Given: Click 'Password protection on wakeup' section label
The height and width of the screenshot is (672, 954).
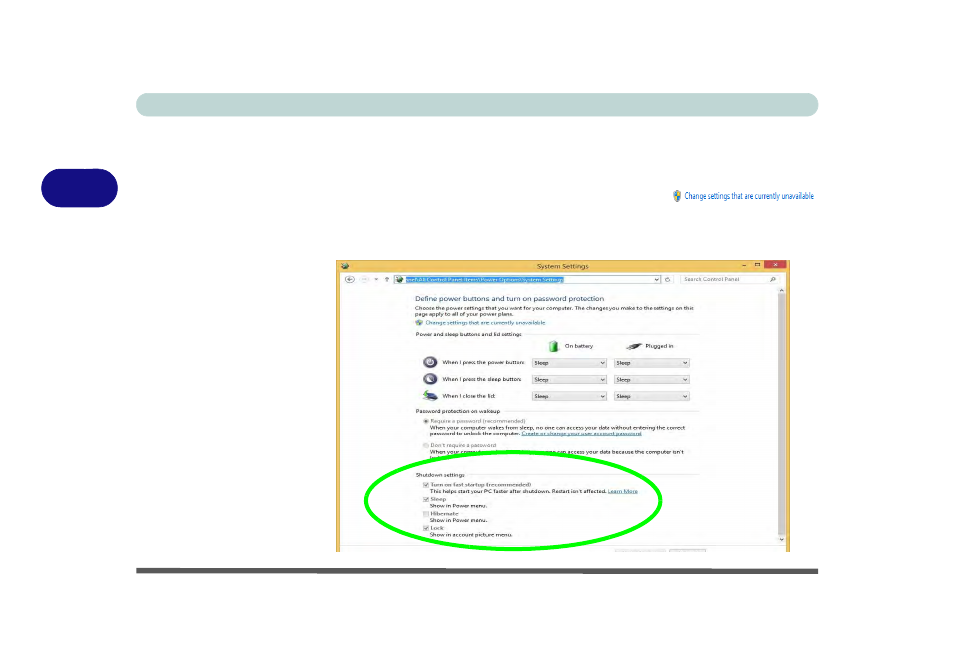Looking at the screenshot, I should click(x=458, y=411).
